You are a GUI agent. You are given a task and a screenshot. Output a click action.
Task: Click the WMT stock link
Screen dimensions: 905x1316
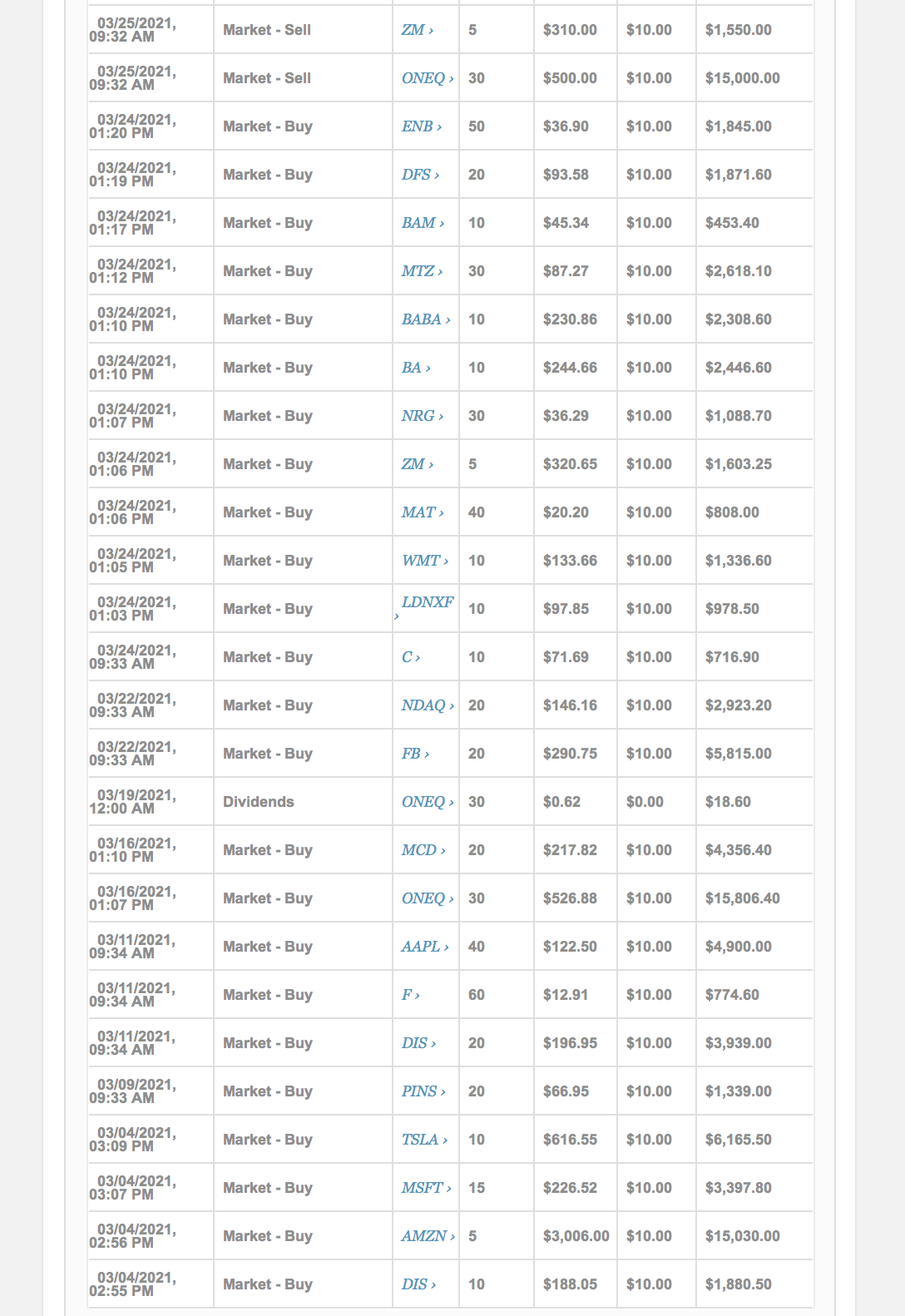tap(421, 561)
